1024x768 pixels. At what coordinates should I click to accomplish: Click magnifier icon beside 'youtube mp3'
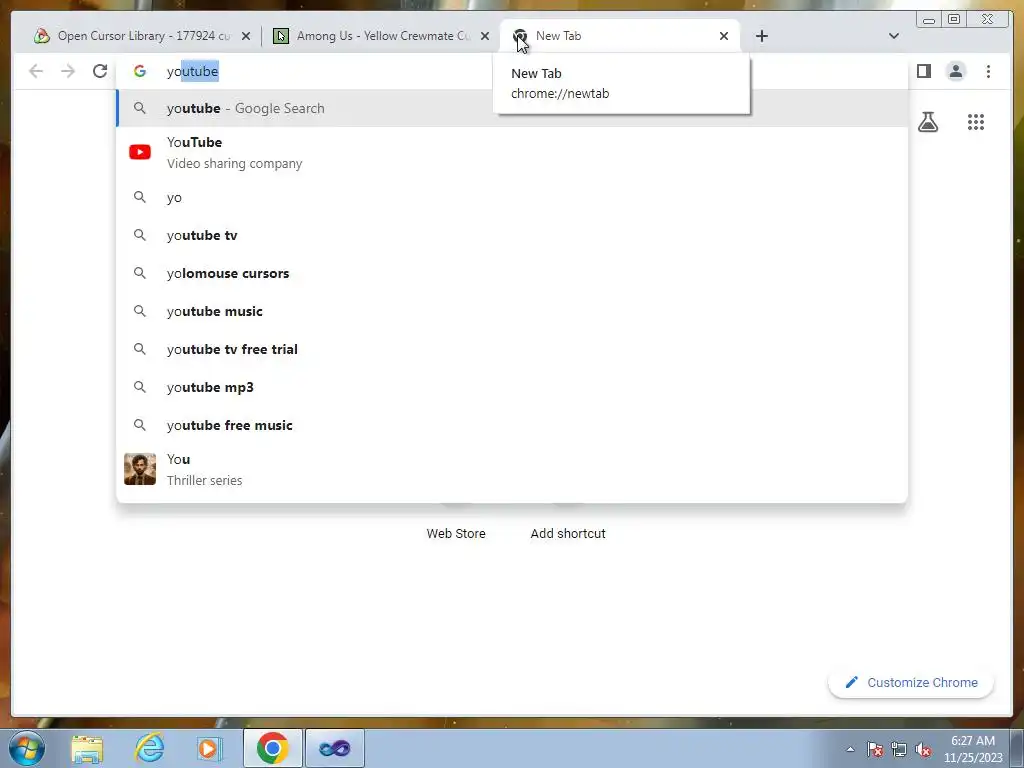click(x=140, y=387)
